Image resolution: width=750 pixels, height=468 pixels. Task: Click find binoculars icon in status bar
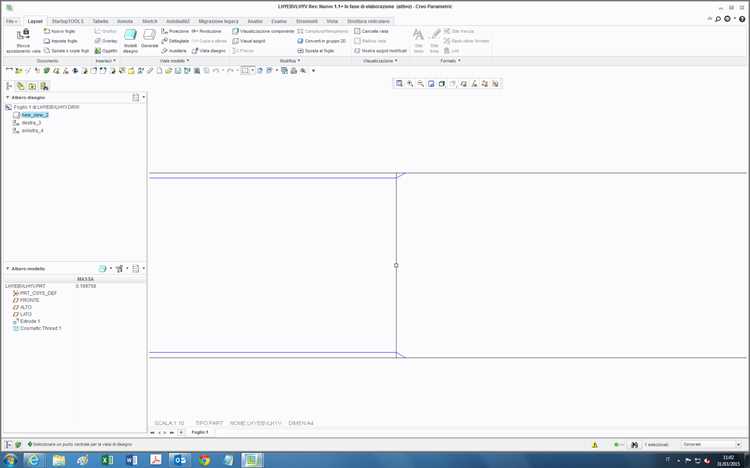pos(635,445)
